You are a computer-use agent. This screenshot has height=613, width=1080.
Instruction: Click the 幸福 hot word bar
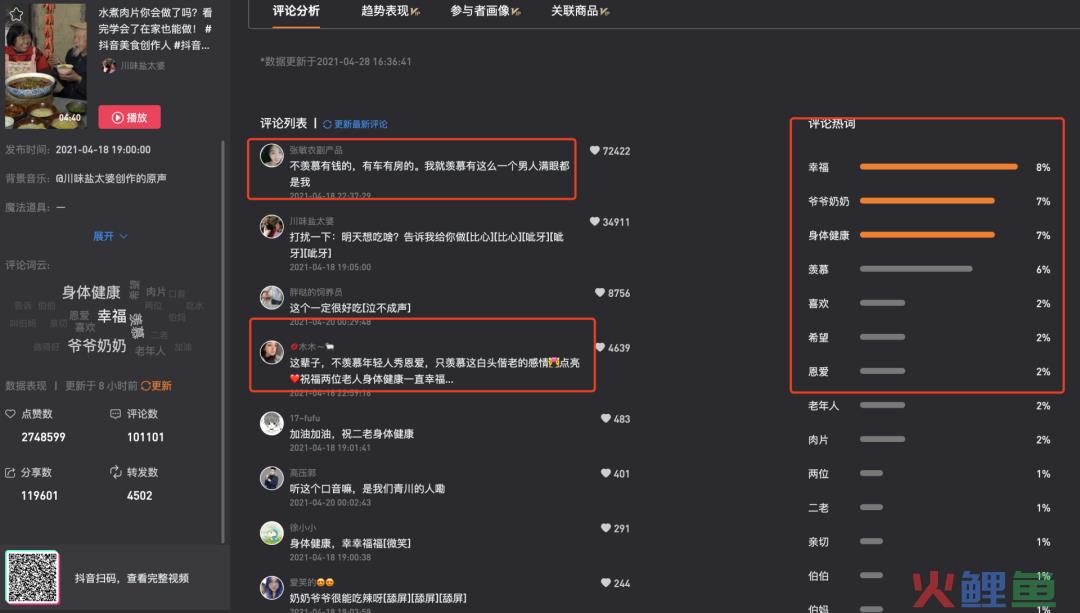coord(938,167)
